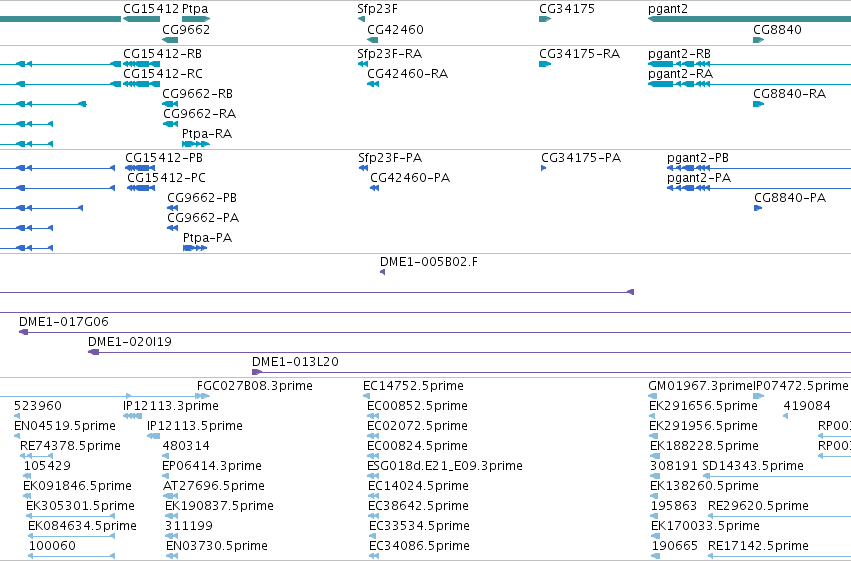The image size is (851, 561).
Task: Select the EP06414.3prime EST label
Action: [x=212, y=466]
